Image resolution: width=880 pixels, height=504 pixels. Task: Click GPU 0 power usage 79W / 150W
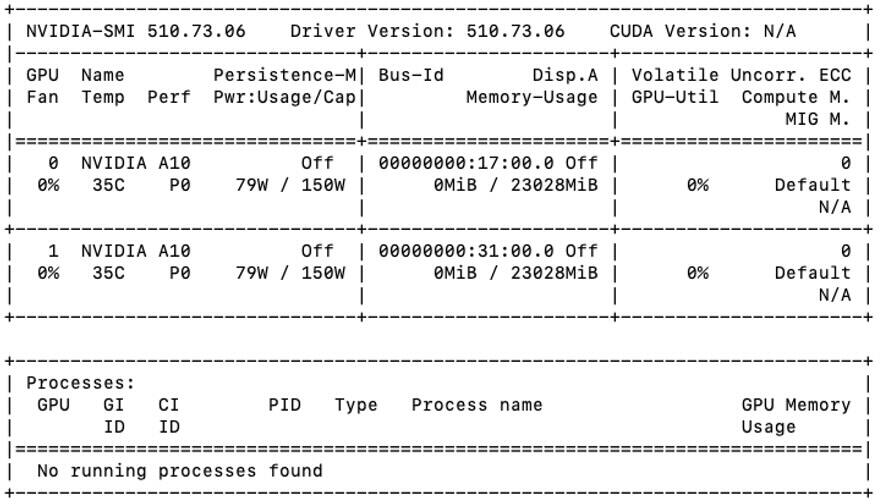[x=290, y=185]
